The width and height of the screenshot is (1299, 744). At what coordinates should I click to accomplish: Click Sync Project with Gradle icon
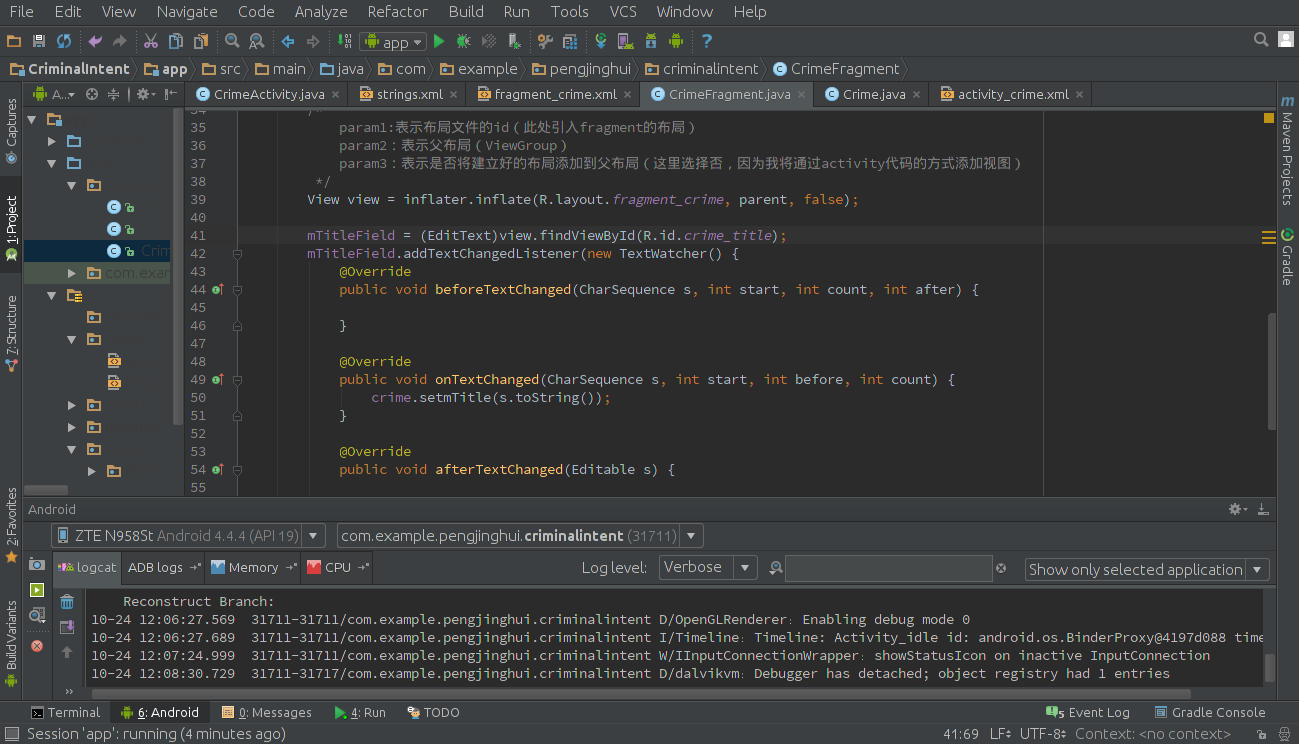click(x=601, y=41)
